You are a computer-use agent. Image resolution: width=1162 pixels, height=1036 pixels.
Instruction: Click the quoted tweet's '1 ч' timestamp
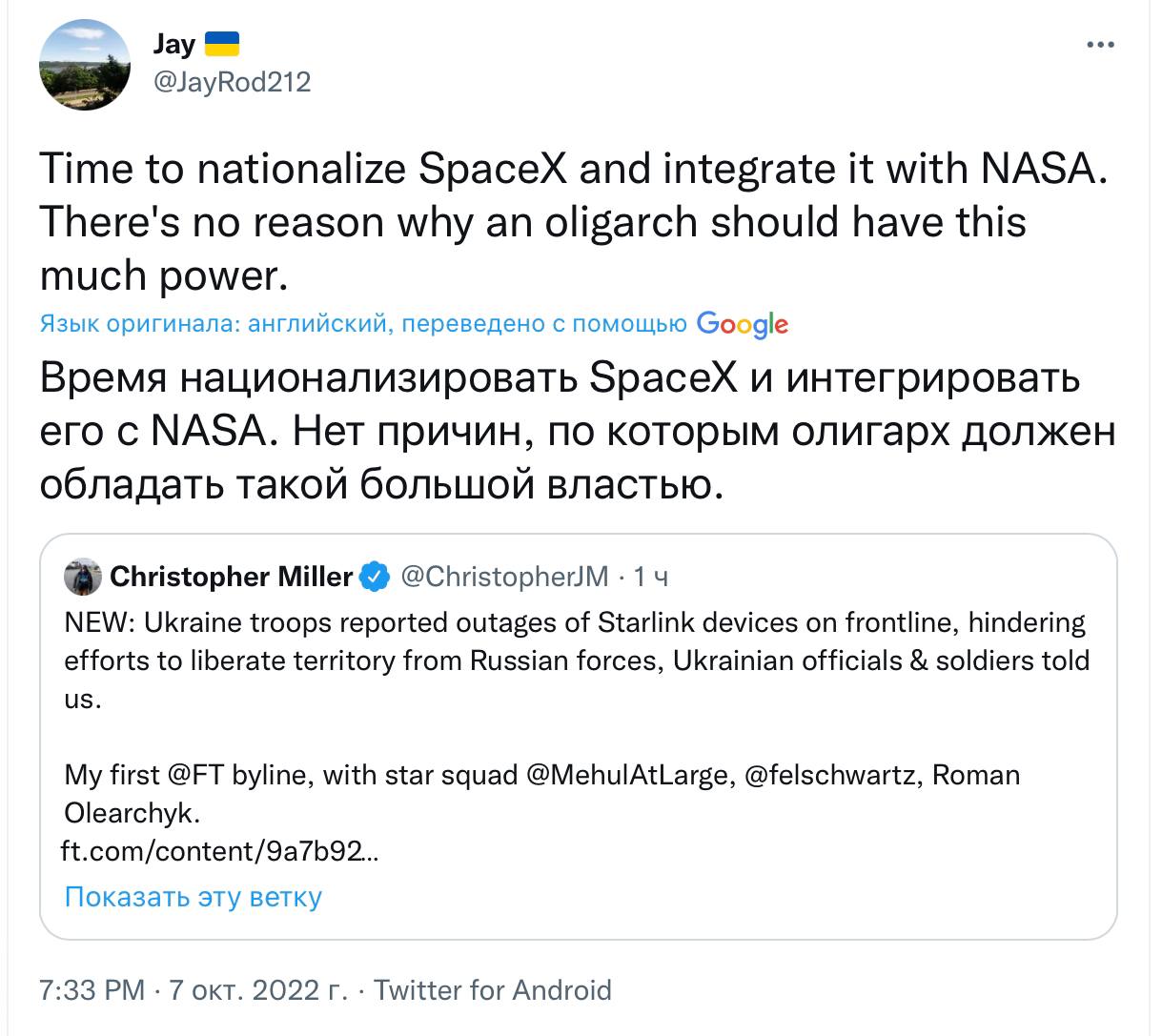pyautogui.click(x=651, y=577)
